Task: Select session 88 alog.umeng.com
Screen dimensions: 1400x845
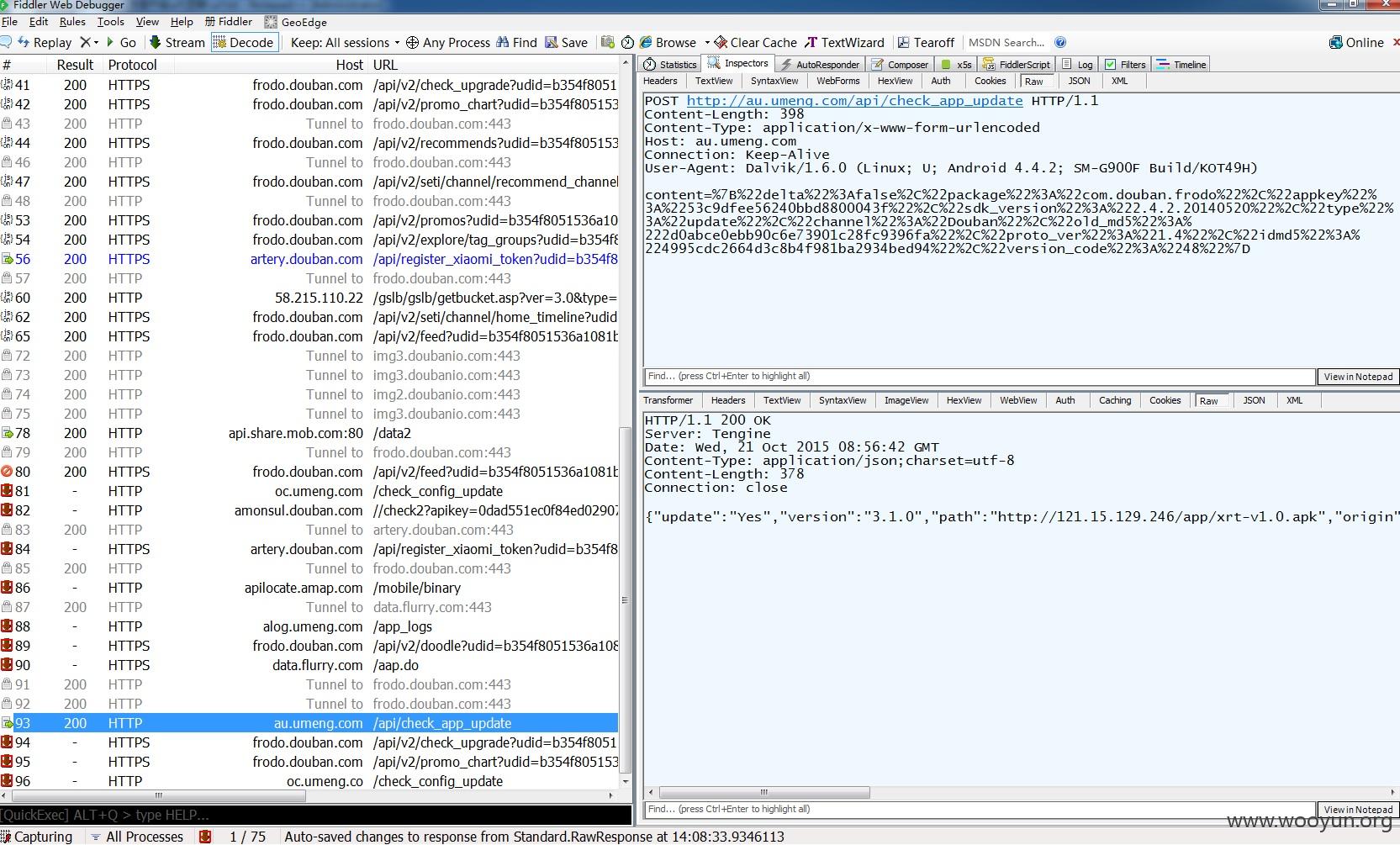Action: coord(309,626)
